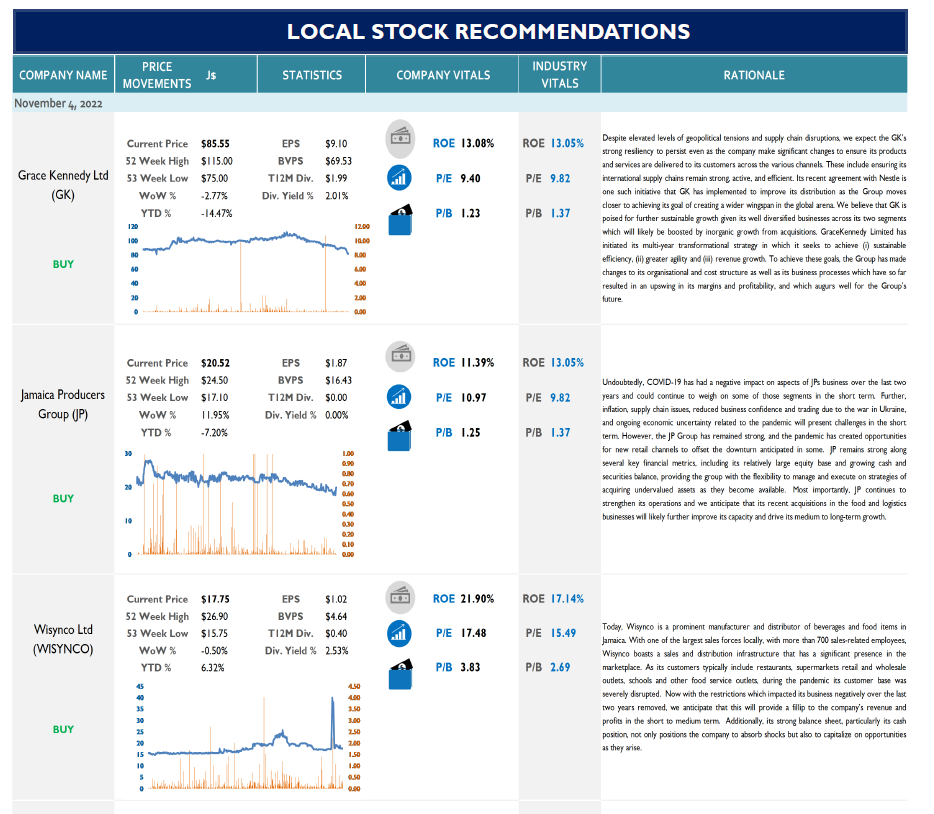Click industry P/B value 2.69
Viewport: 934px width, 814px height.
tap(560, 668)
